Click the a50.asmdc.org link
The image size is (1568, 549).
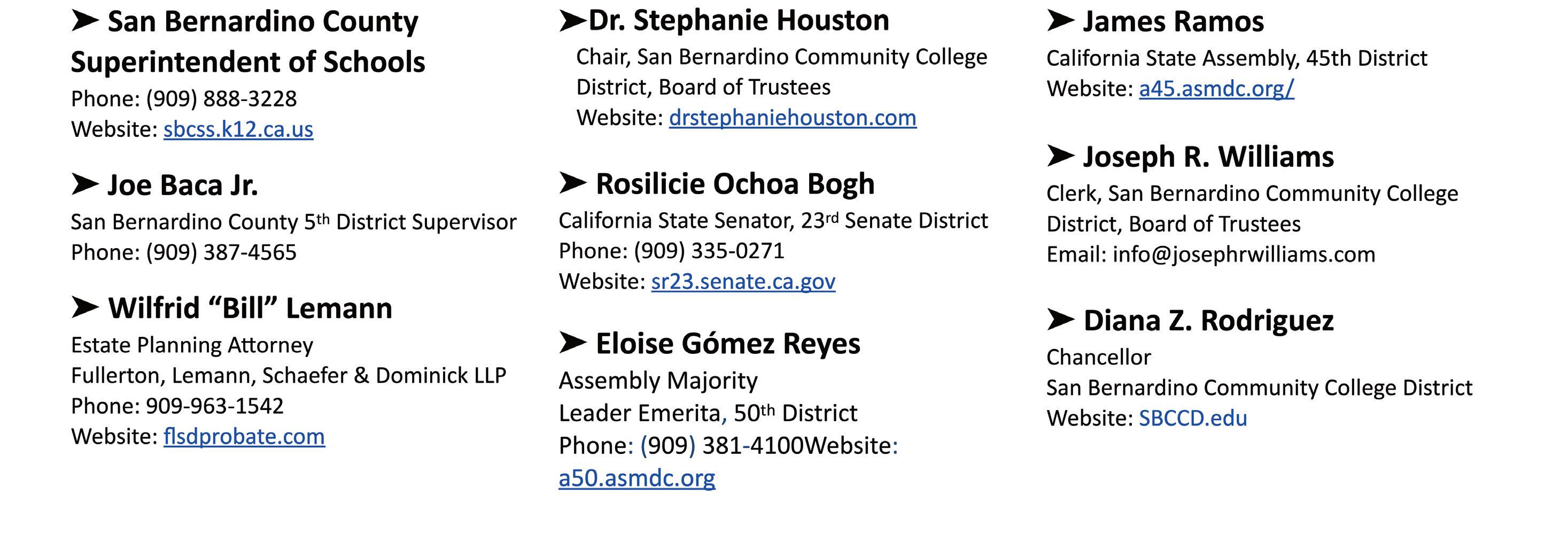(636, 478)
